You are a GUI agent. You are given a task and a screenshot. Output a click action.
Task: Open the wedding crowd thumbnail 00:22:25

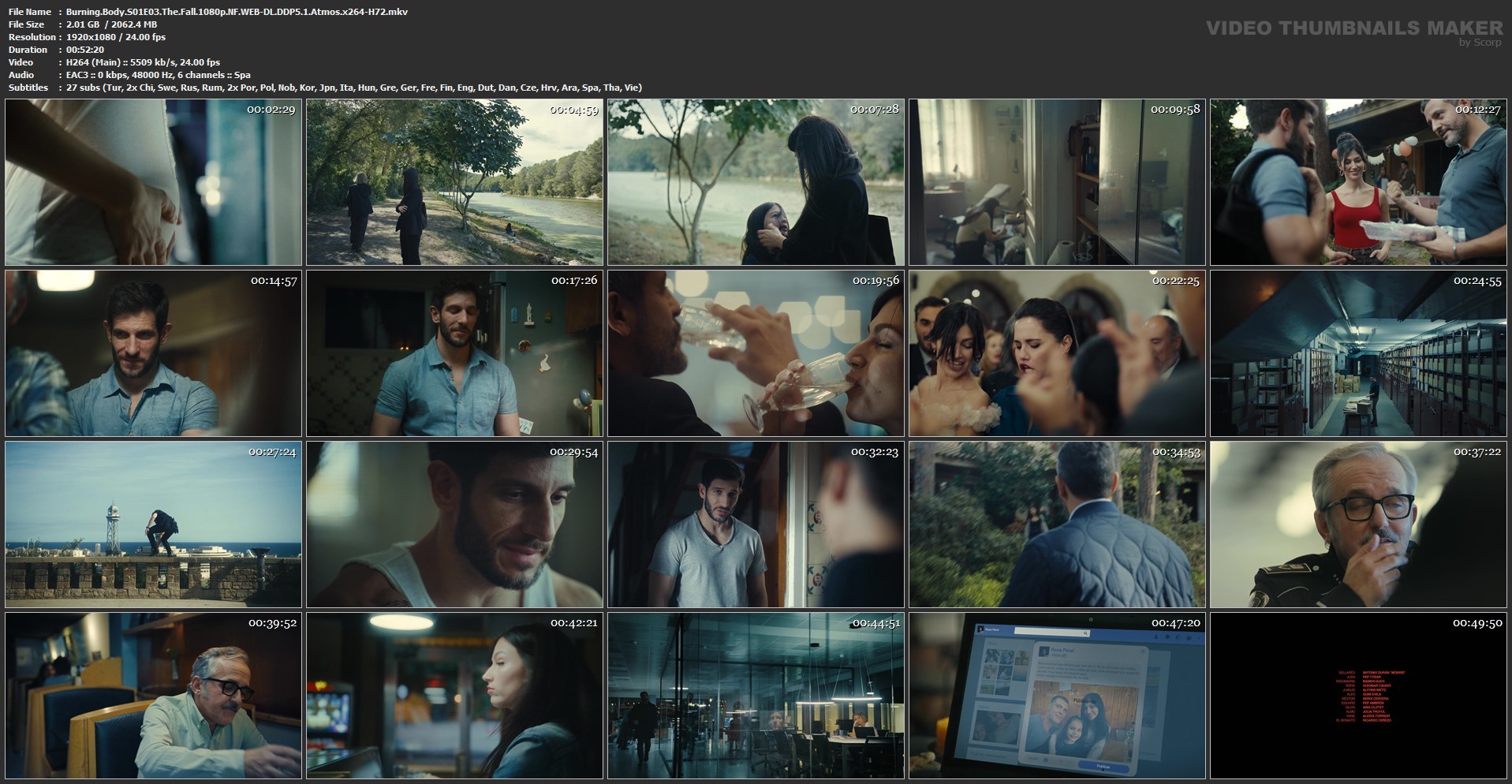pyautogui.click(x=1057, y=353)
